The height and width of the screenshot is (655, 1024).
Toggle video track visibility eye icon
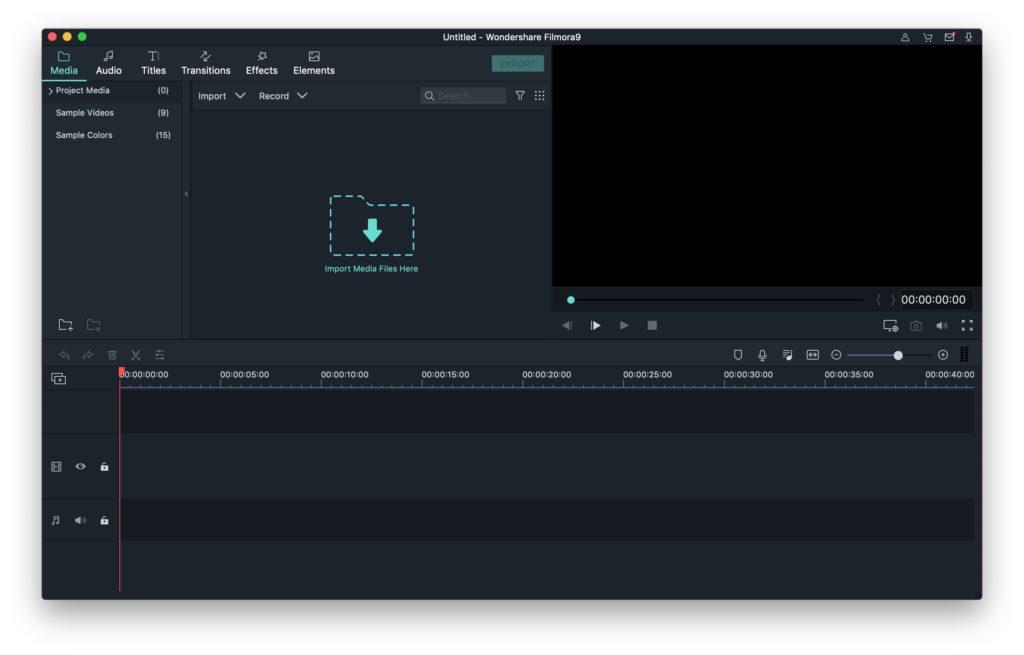click(81, 467)
